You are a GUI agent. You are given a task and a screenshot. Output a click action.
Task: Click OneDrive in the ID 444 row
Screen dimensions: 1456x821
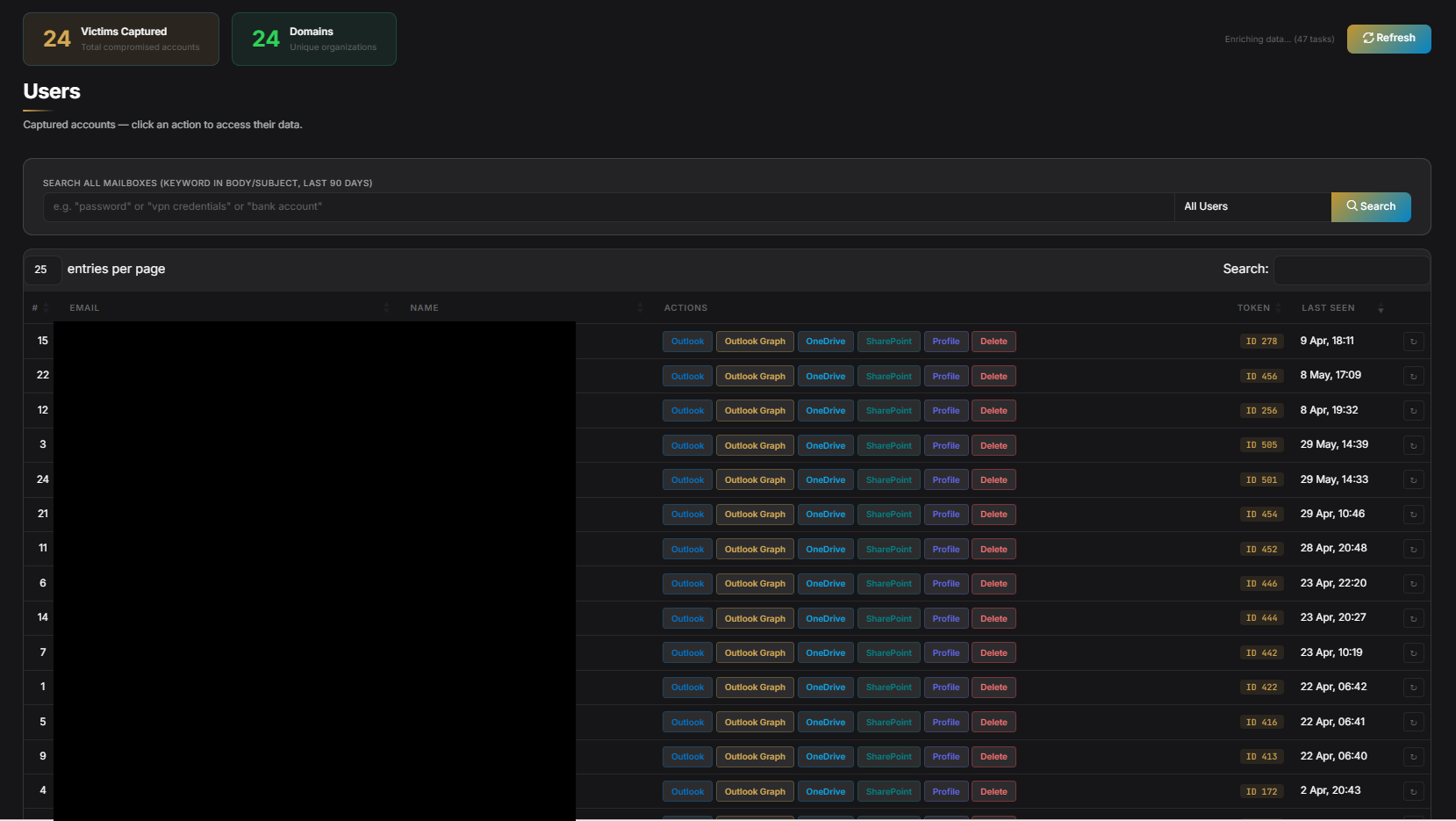pos(826,618)
